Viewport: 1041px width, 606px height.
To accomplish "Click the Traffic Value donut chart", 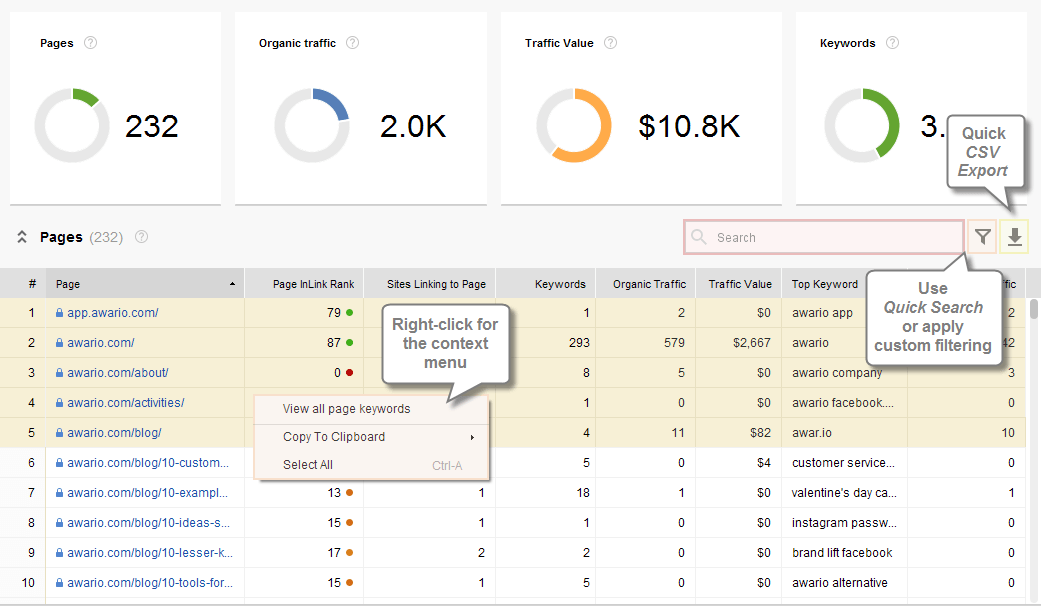I will [574, 125].
